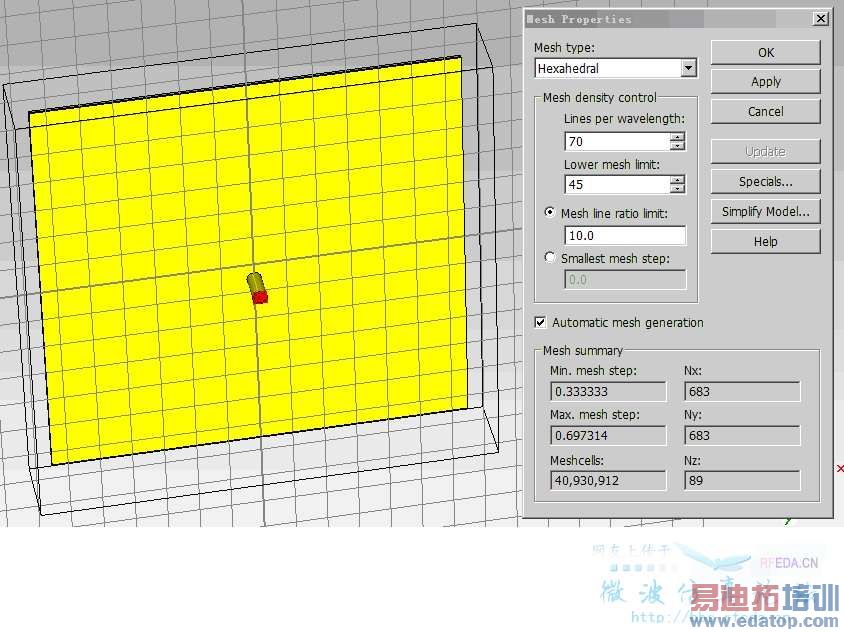Select Mesh line ratio limit radio button

coord(550,213)
